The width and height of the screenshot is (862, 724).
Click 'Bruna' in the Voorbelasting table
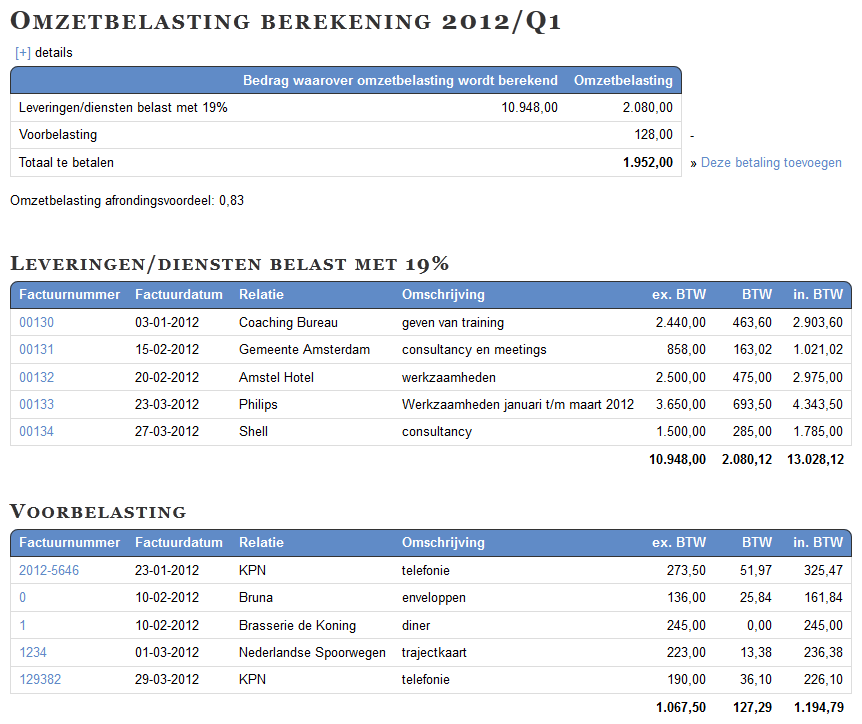[256, 598]
